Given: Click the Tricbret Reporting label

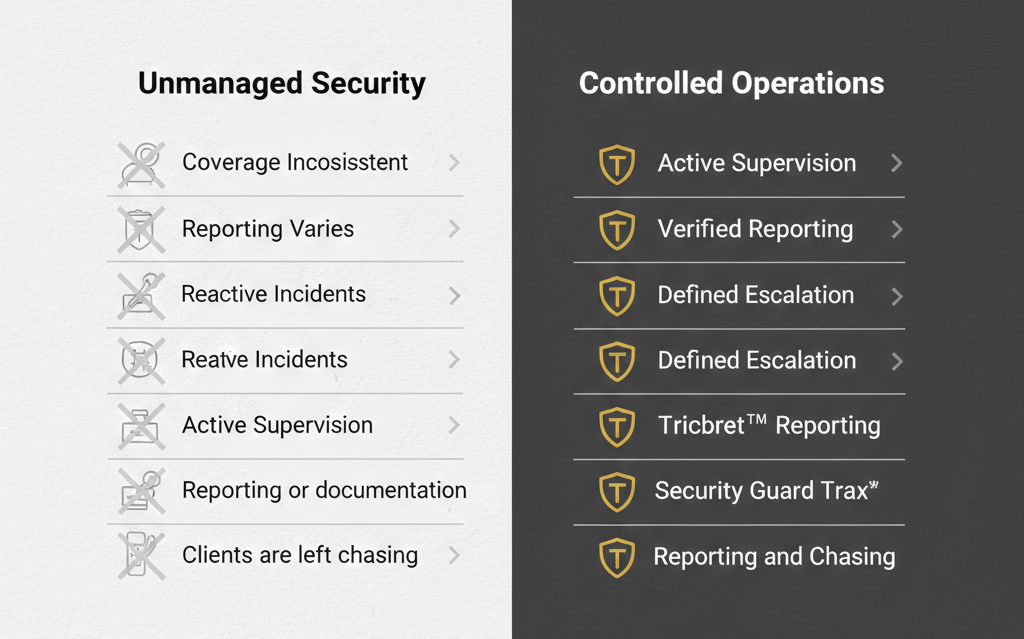Looking at the screenshot, I should point(769,425).
